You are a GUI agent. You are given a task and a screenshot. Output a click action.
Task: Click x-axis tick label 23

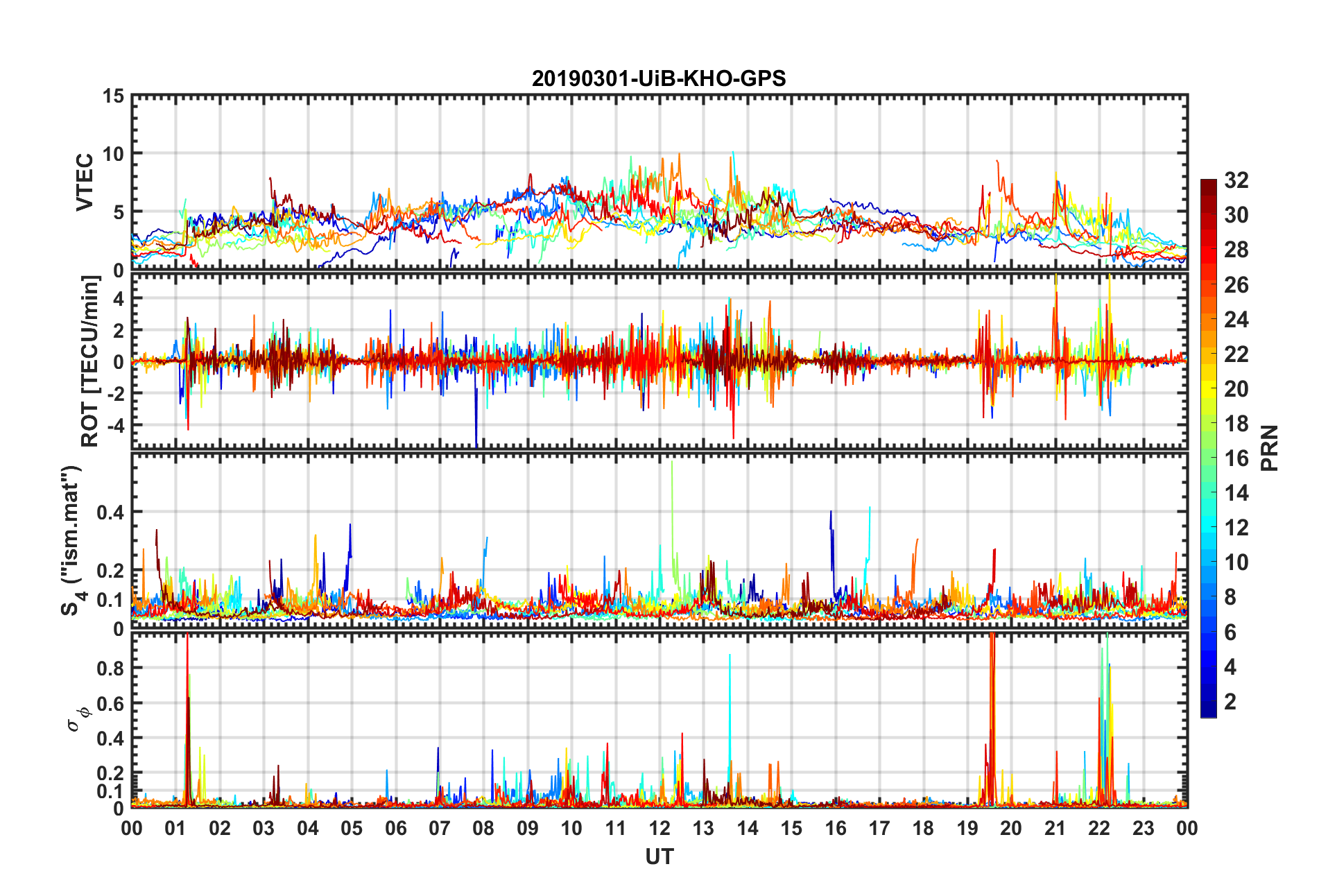[x=1143, y=828]
